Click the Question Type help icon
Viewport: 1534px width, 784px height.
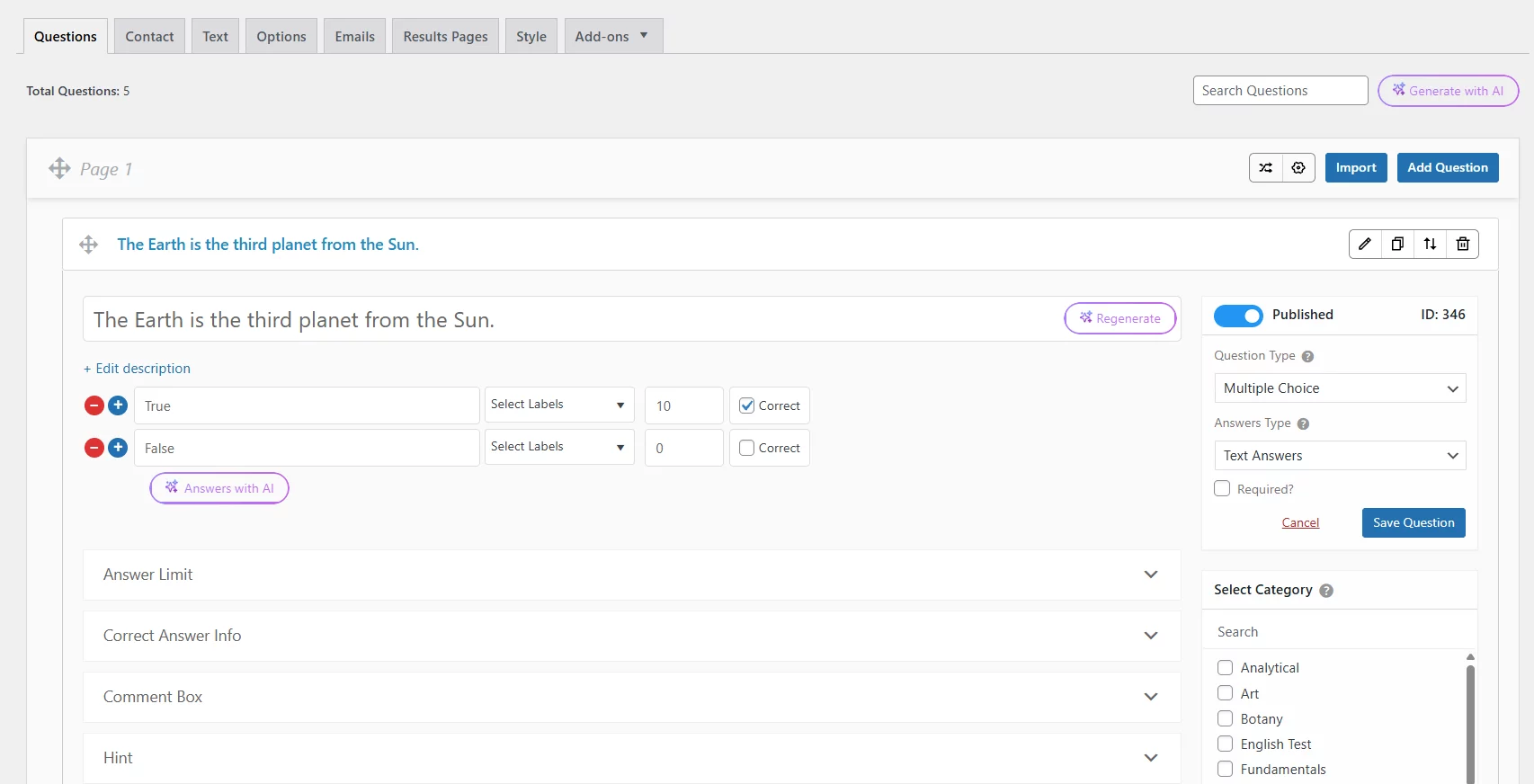(x=1307, y=356)
